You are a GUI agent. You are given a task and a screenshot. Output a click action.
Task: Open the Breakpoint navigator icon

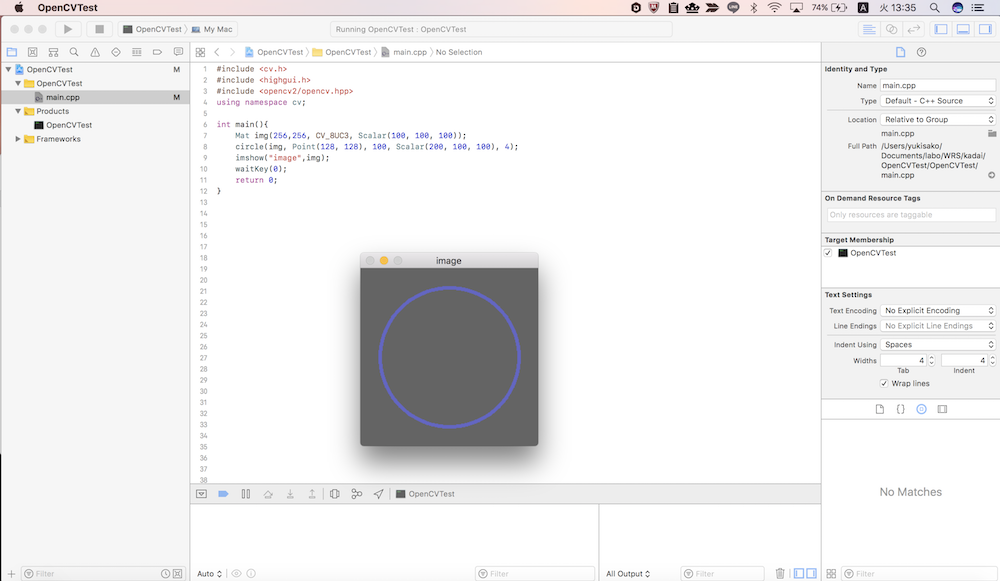[x=157, y=52]
